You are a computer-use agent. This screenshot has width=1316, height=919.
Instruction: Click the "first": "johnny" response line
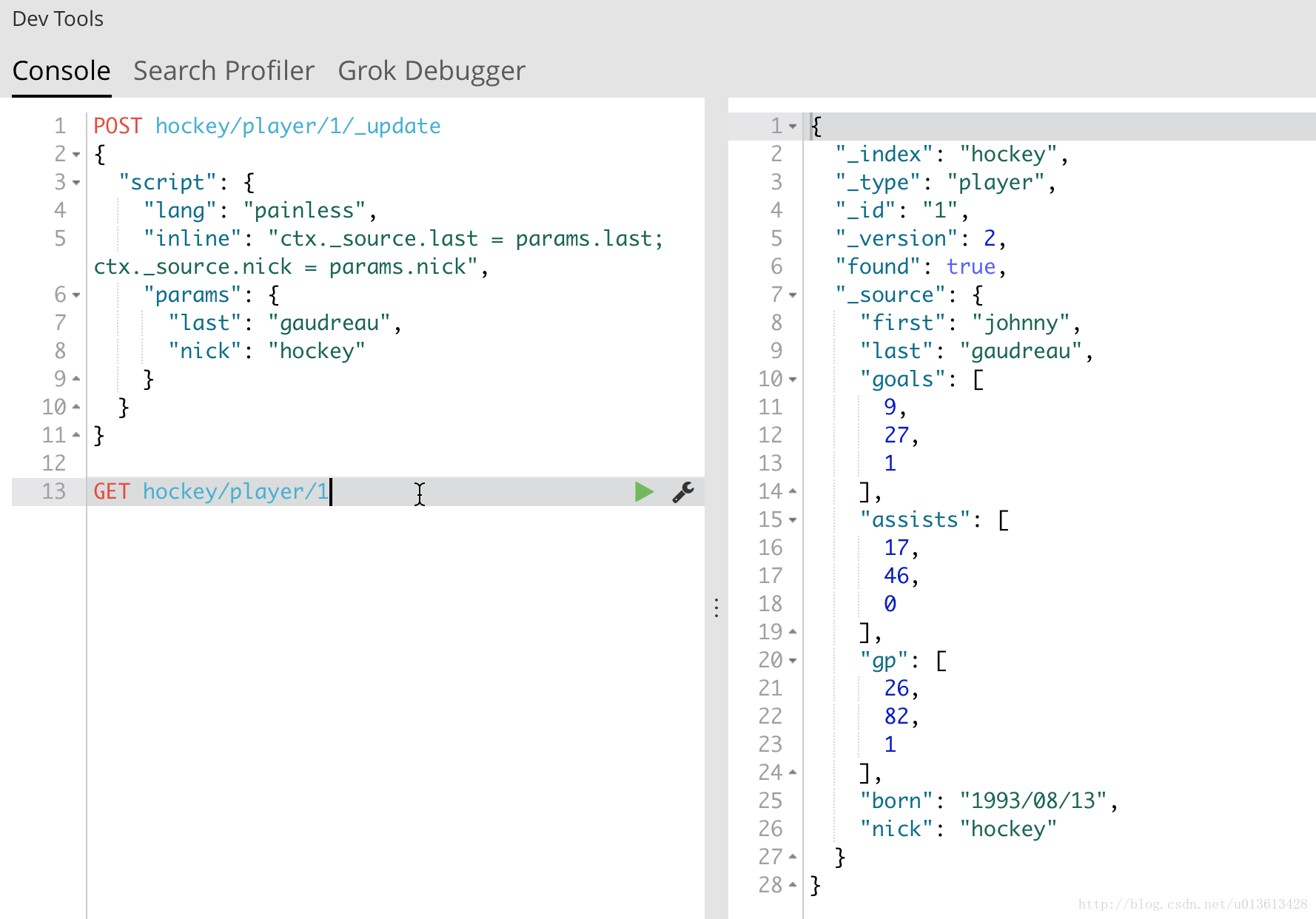[970, 323]
